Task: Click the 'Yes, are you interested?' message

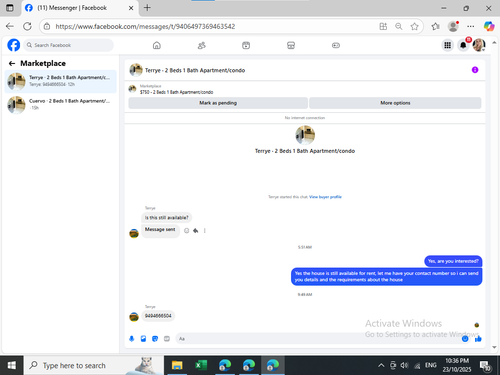Action: coord(453,261)
